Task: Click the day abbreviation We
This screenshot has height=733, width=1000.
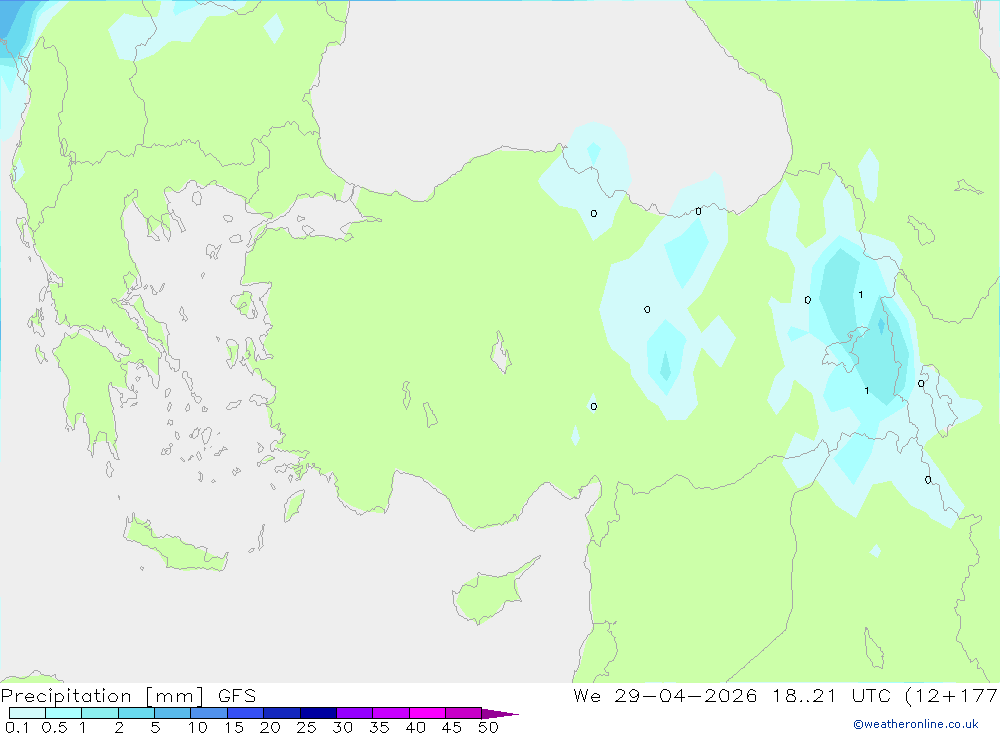Action: (x=587, y=696)
